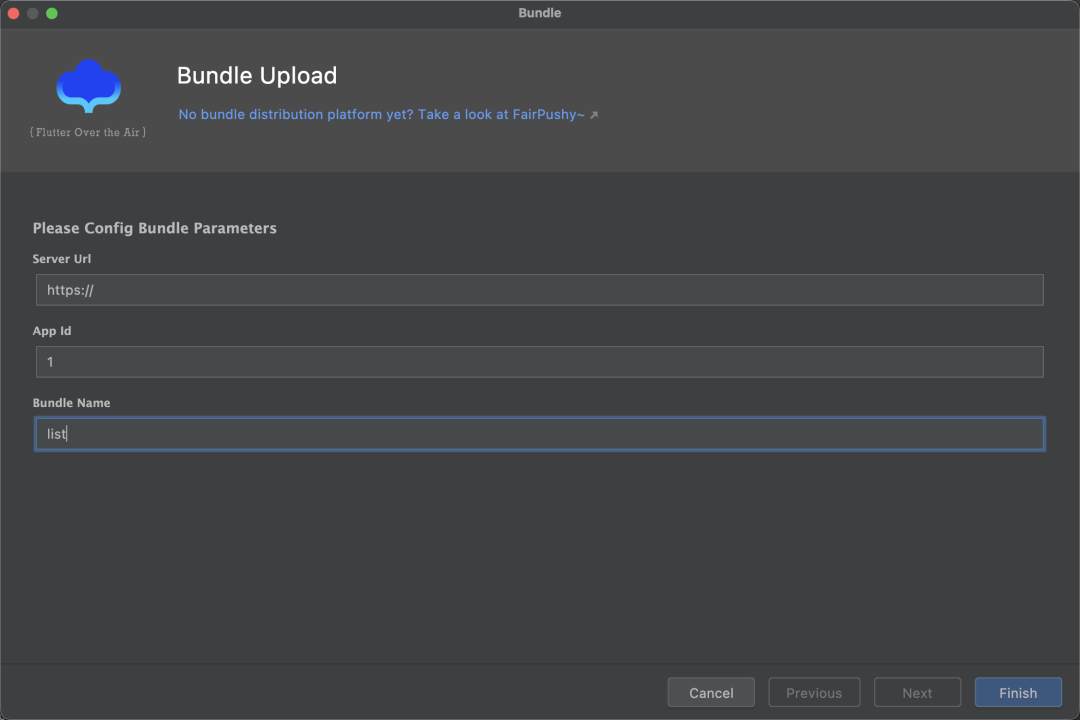This screenshot has width=1080, height=720.
Task: Advance using the Next button
Action: 917,692
